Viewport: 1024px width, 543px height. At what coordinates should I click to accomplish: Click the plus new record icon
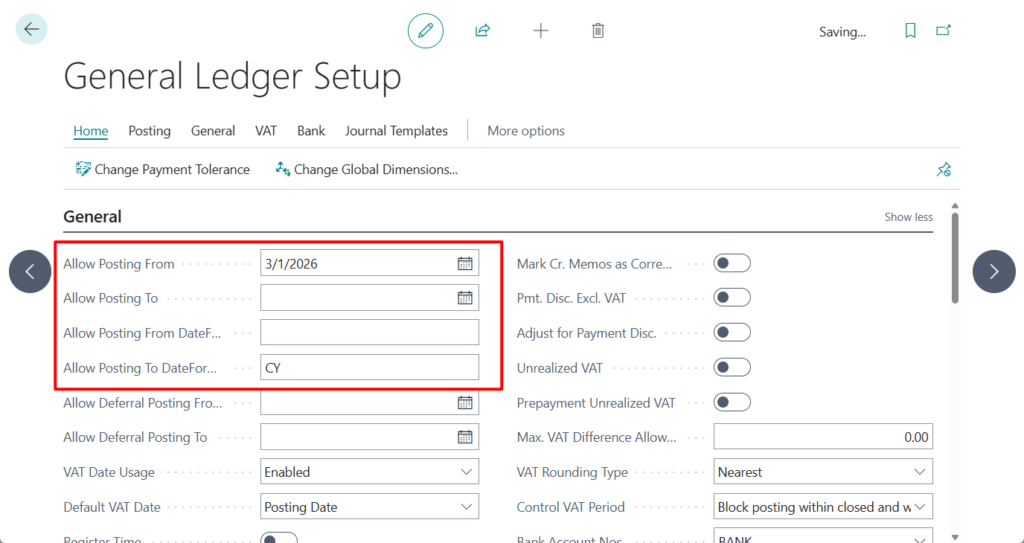[x=540, y=31]
